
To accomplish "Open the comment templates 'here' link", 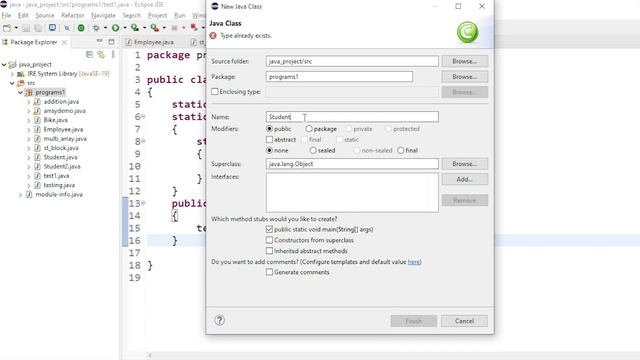I will click(x=414, y=262).
